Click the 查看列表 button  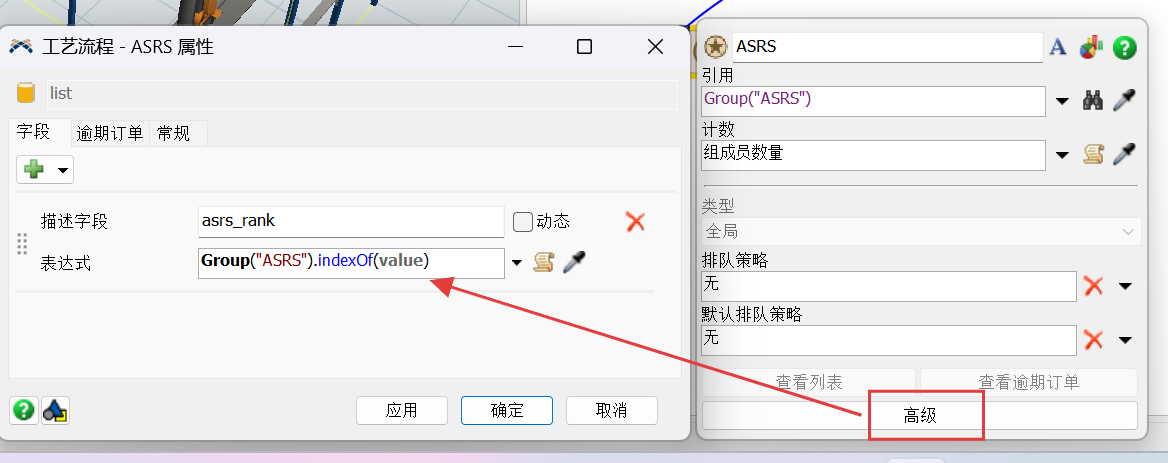pos(809,383)
